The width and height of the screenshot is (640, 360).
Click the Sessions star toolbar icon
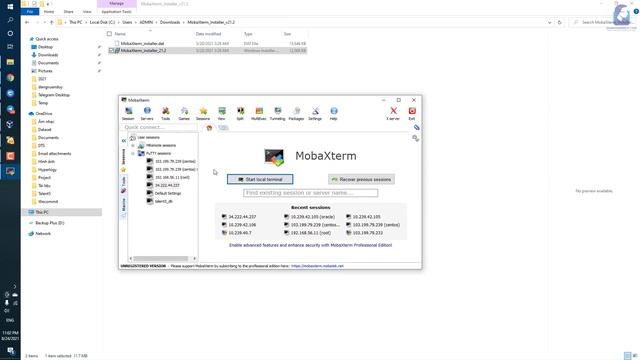coord(203,113)
